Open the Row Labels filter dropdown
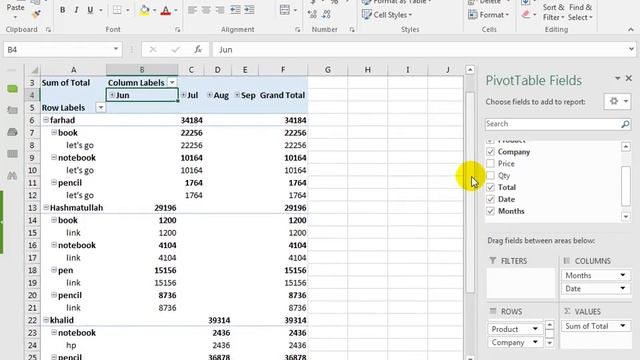The image size is (640, 360). (x=100, y=108)
